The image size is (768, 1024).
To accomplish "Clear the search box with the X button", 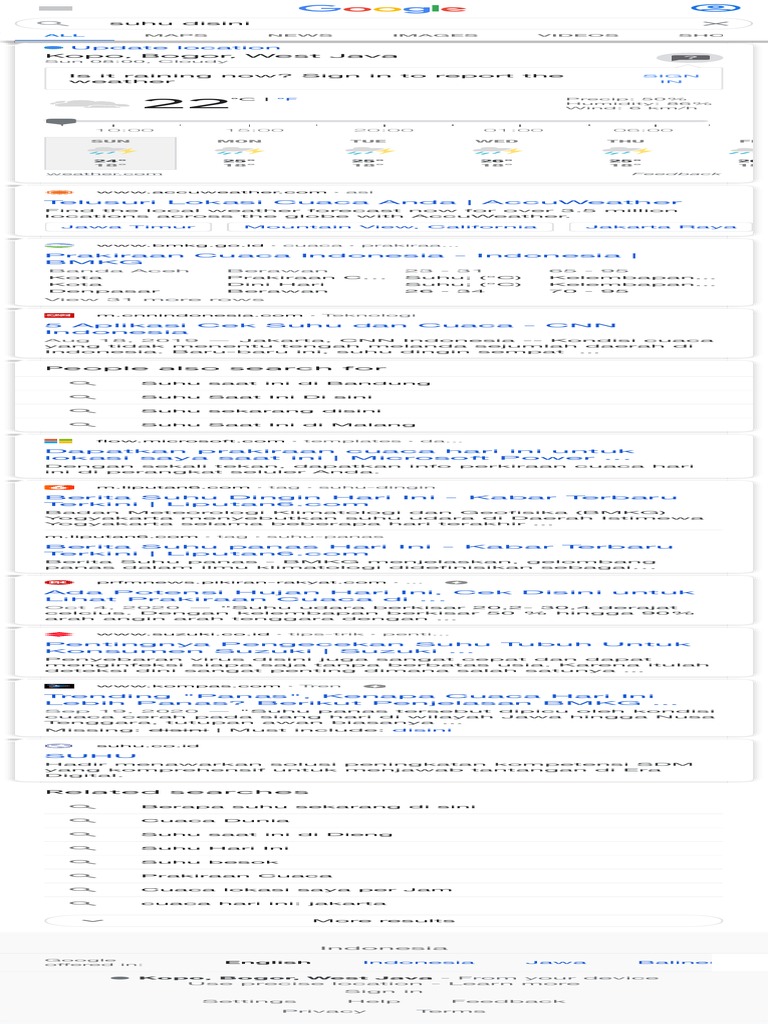I will point(715,24).
